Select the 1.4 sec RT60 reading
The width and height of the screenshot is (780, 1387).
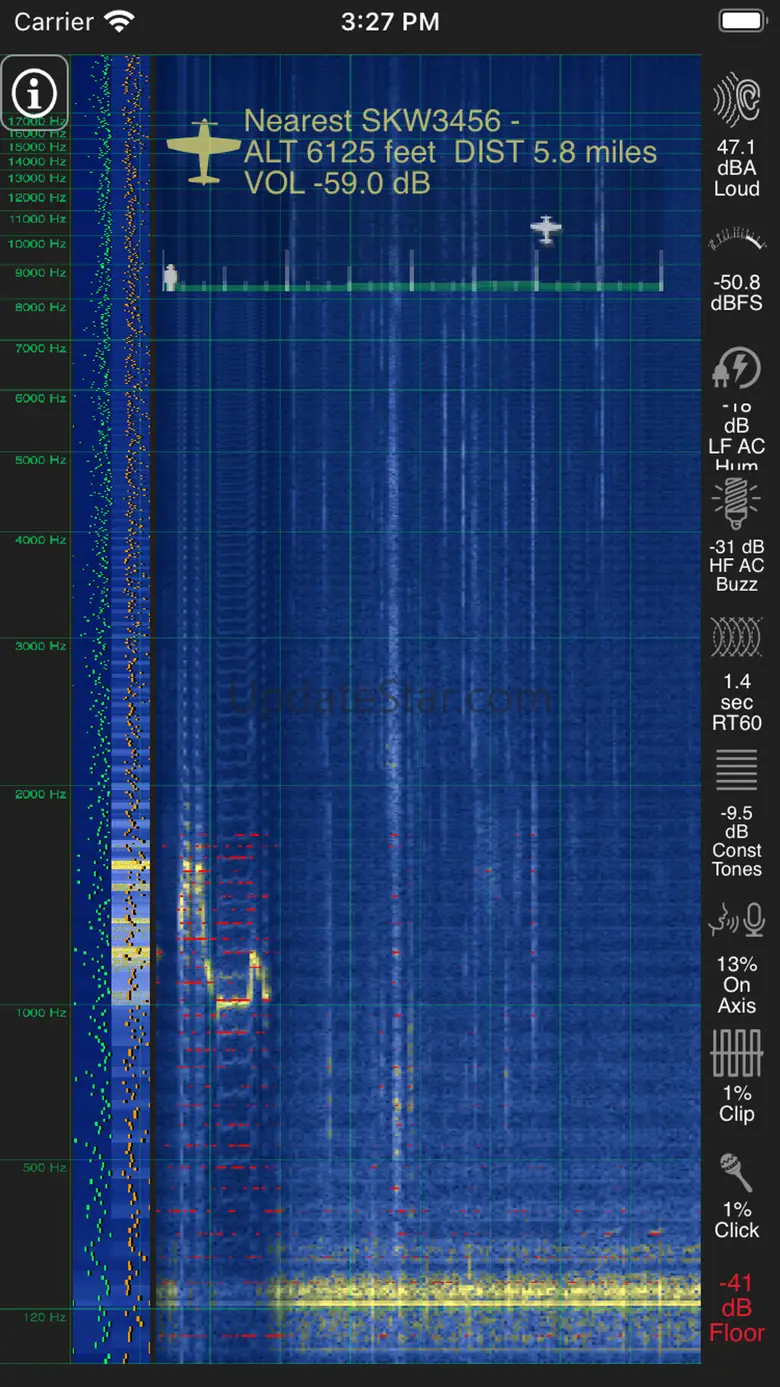[736, 702]
